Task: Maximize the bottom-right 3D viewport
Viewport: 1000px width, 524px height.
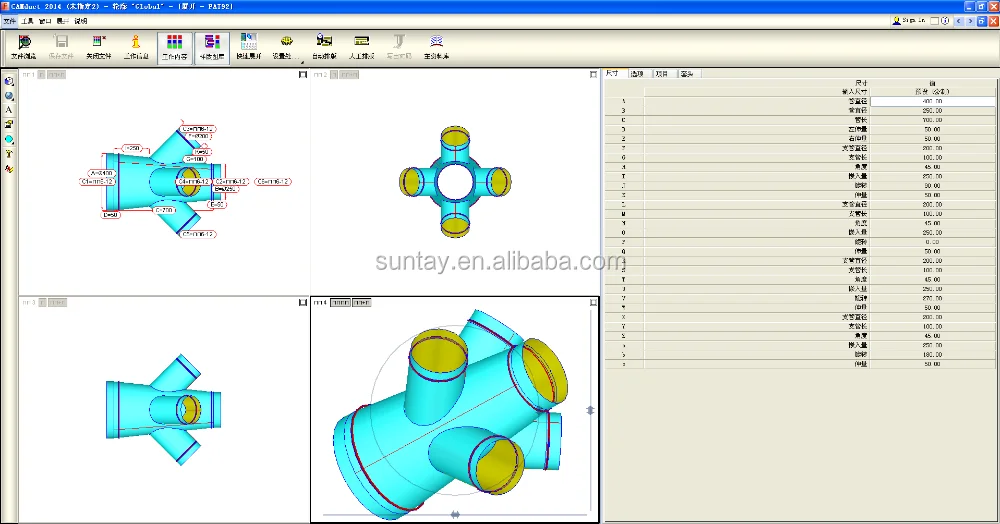Action: pyautogui.click(x=594, y=303)
